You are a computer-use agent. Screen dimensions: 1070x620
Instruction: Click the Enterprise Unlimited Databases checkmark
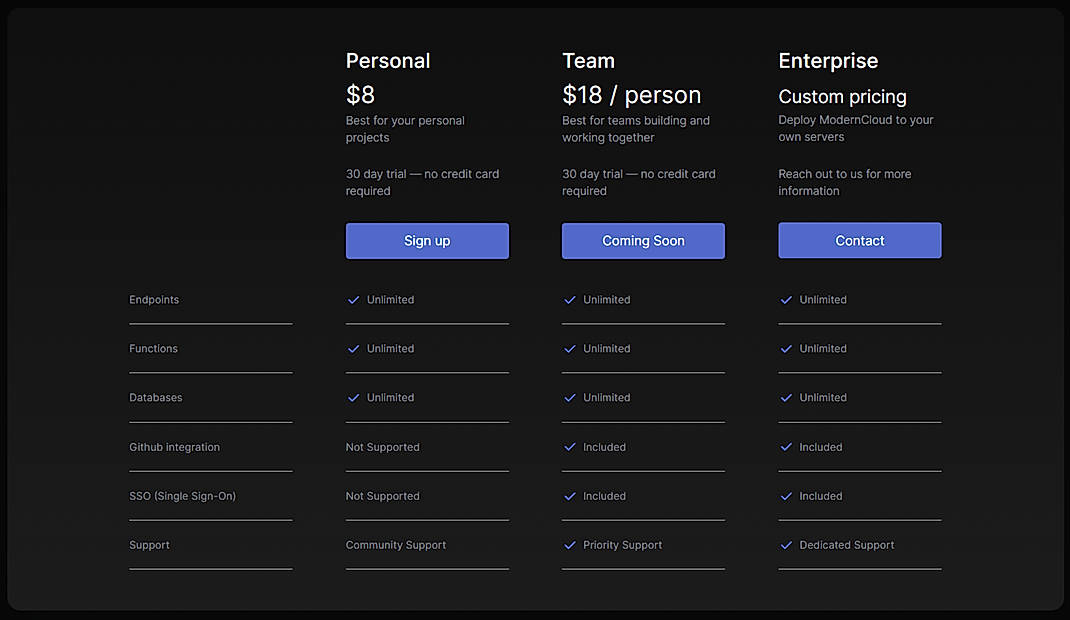click(x=786, y=397)
